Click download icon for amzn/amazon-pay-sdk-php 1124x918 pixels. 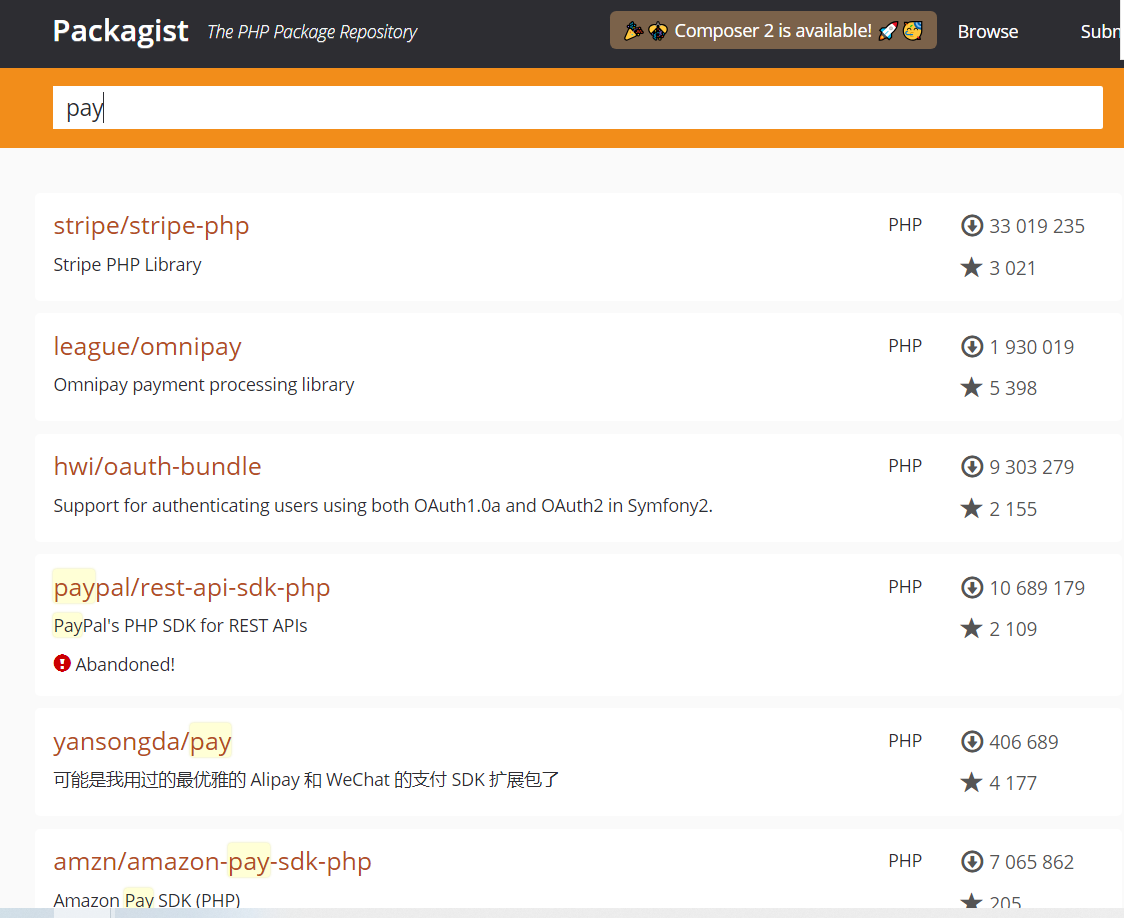click(971, 861)
